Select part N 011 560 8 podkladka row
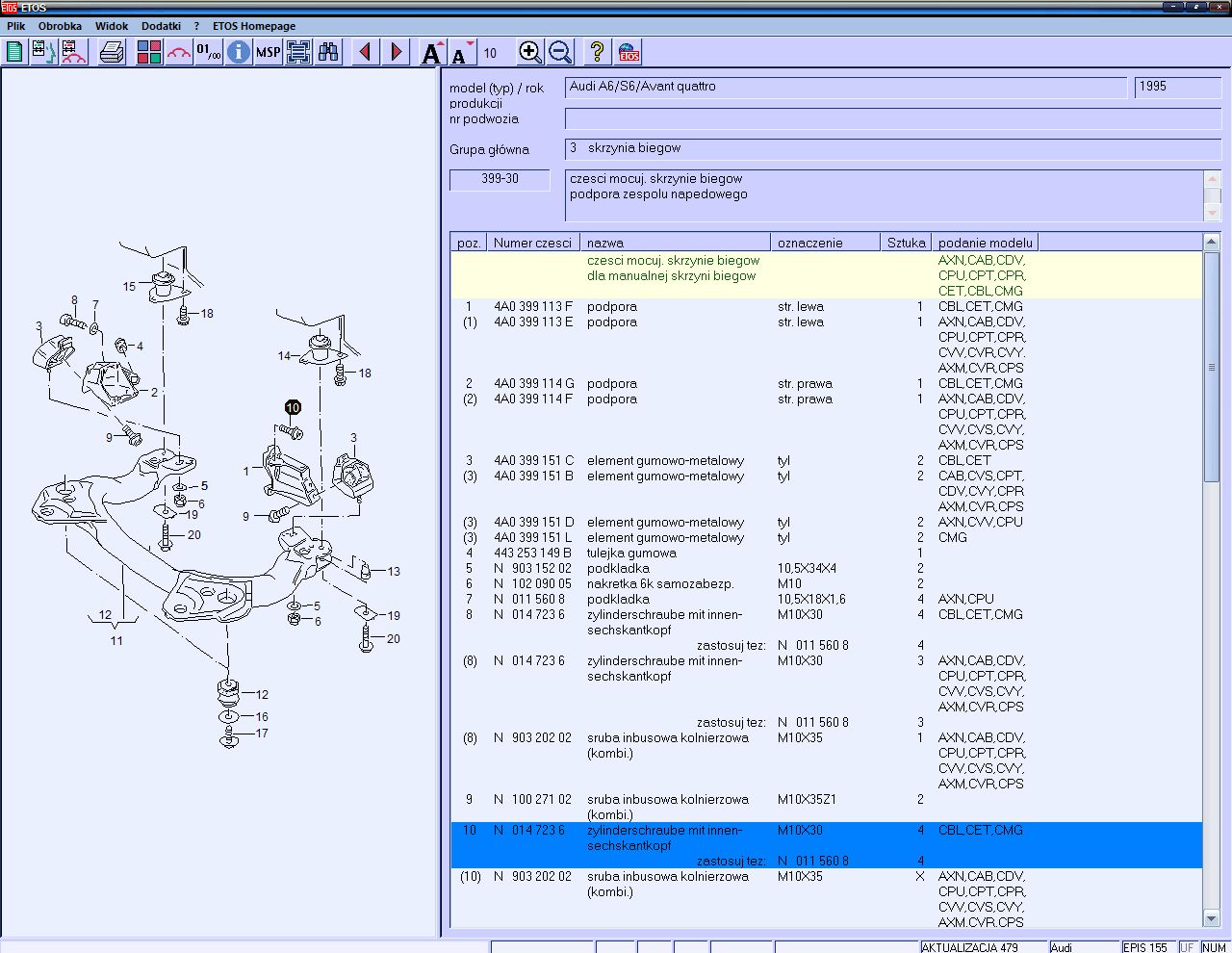Image resolution: width=1232 pixels, height=953 pixels. pos(827,600)
